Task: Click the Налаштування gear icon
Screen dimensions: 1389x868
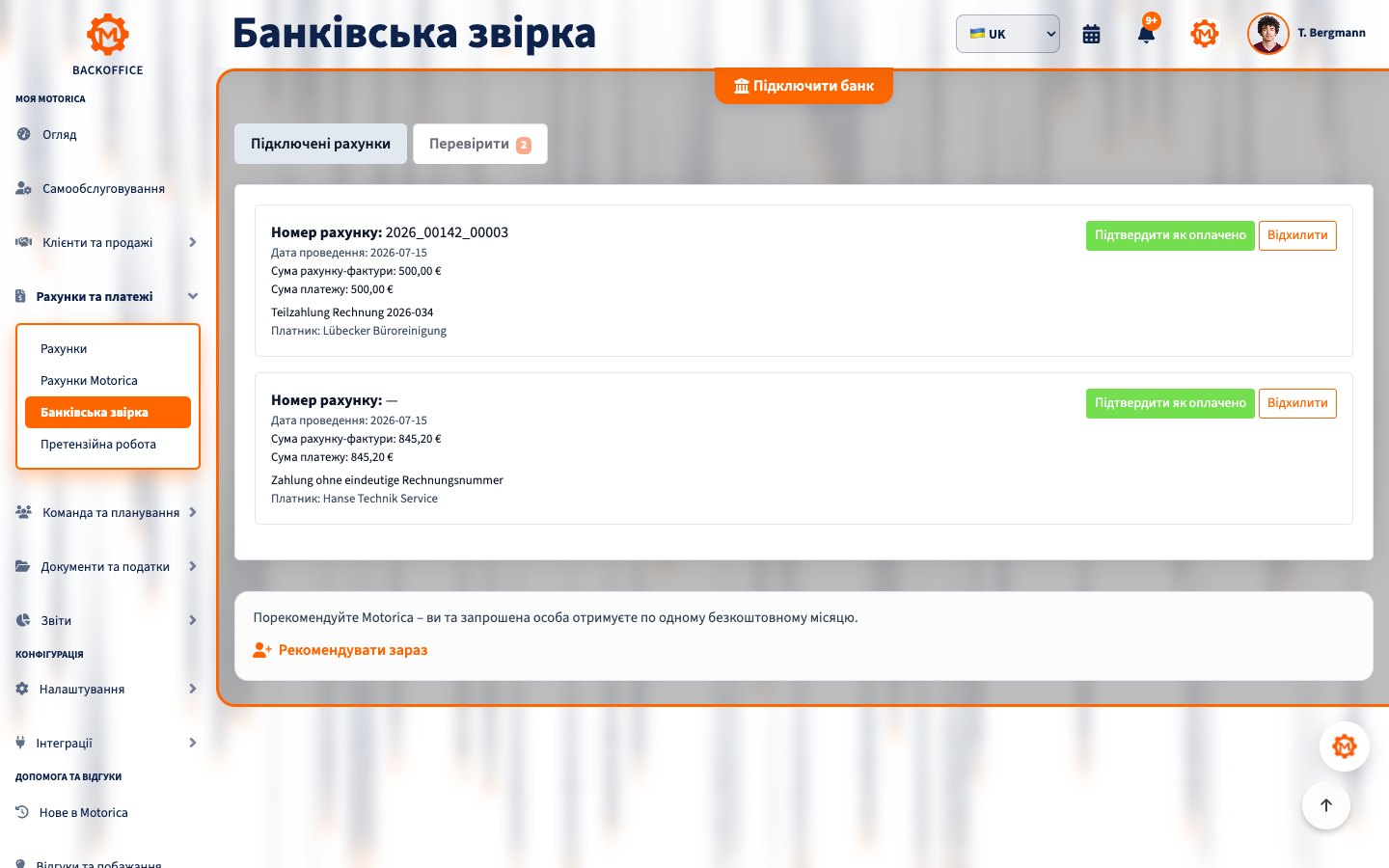Action: pyautogui.click(x=22, y=689)
